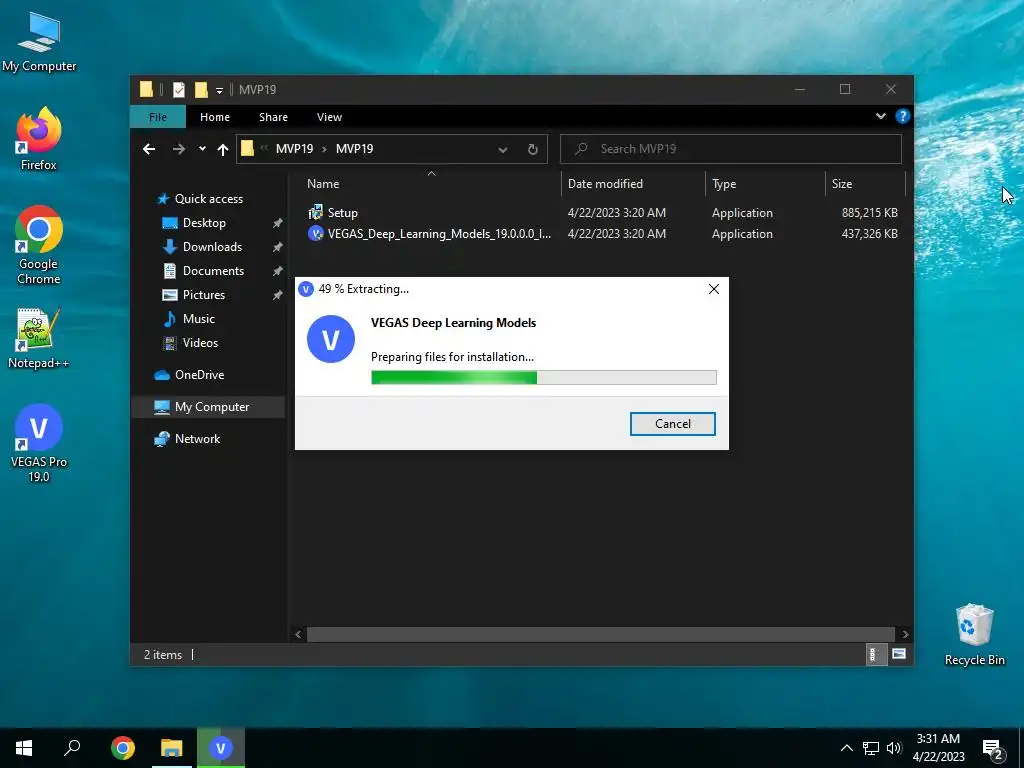
Task: Select Quick access in navigation pane
Action: pos(208,199)
